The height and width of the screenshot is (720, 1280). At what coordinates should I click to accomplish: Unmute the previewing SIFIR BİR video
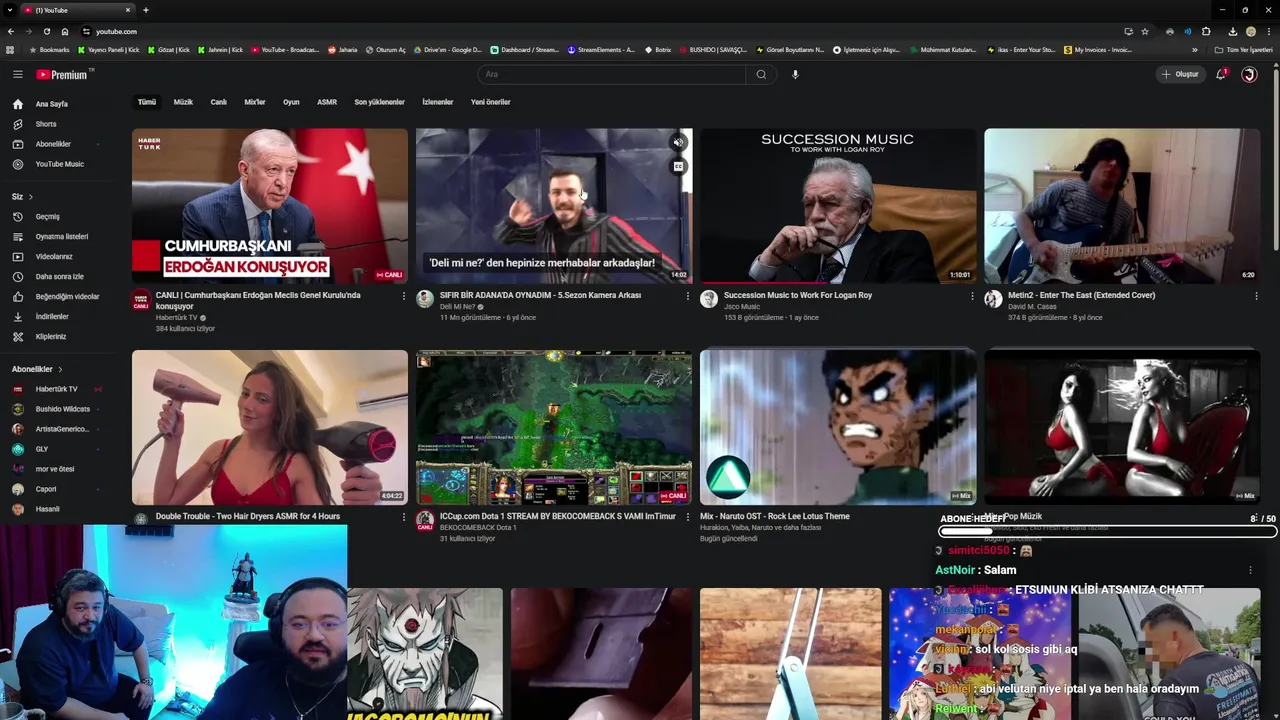point(678,143)
